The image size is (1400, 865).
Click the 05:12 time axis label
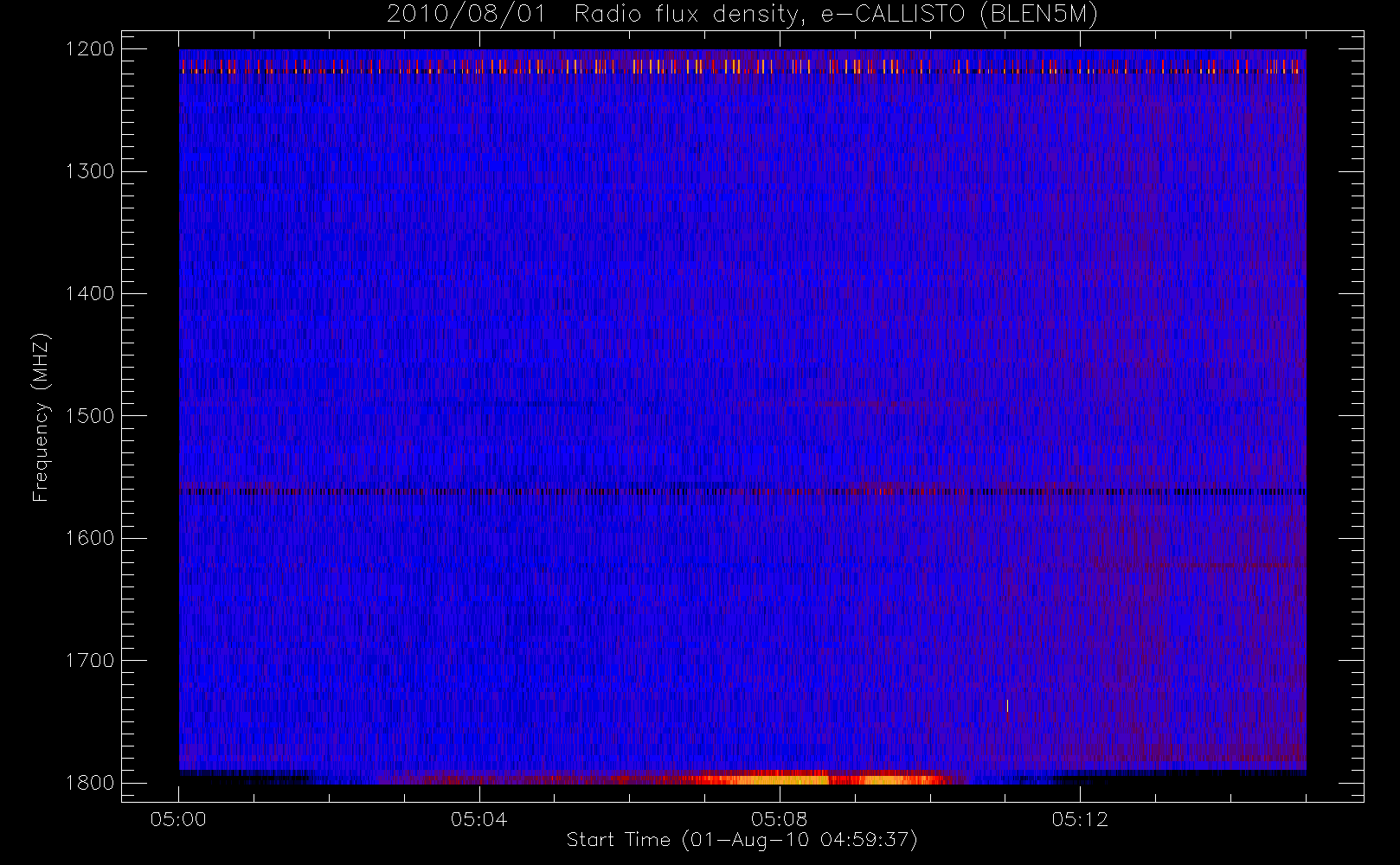click(1079, 819)
